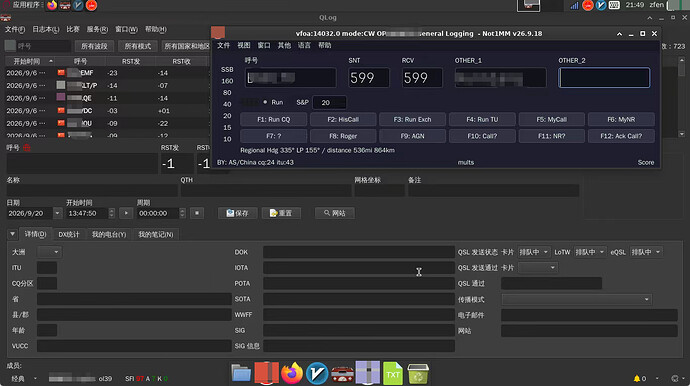The image size is (690, 386).
Task: Select the 160 band indicator in Not1MM
Action: pos(227,81)
